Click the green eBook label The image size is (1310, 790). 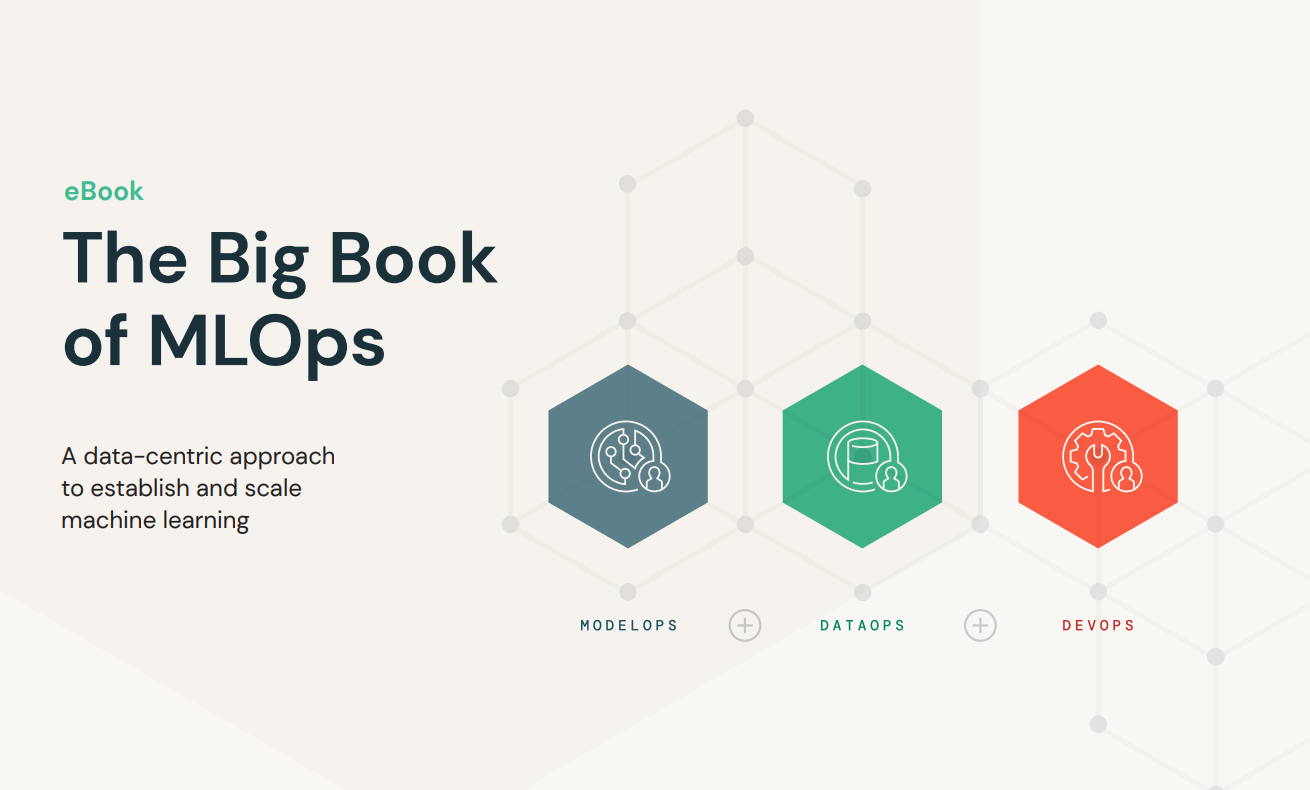103,191
